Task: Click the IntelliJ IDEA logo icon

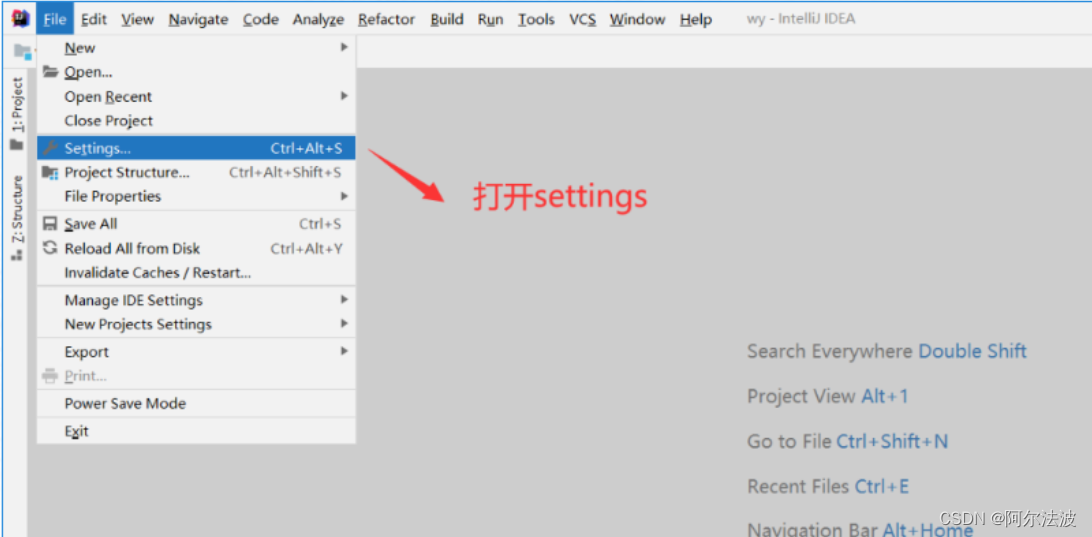Action: (20, 19)
